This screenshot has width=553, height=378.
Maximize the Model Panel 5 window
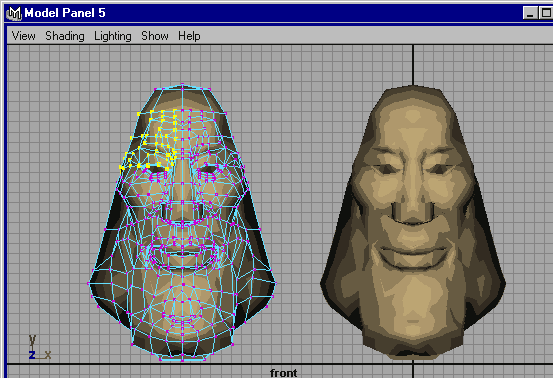coord(546,13)
